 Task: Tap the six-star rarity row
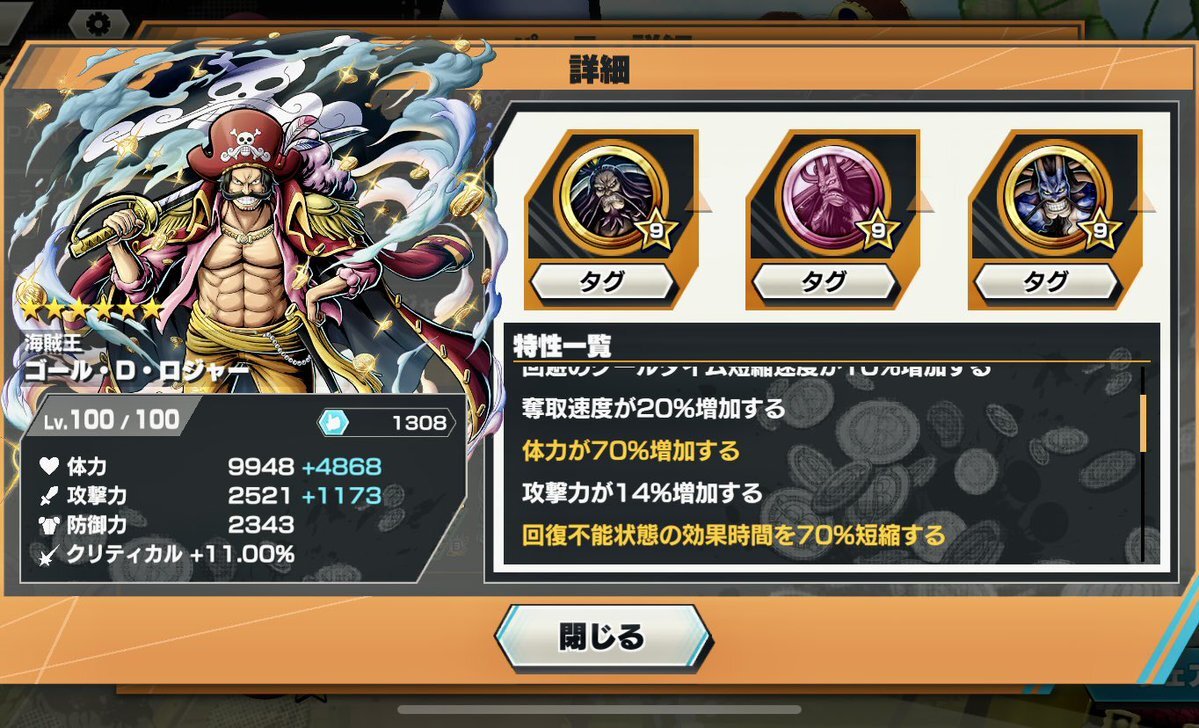(x=92, y=309)
